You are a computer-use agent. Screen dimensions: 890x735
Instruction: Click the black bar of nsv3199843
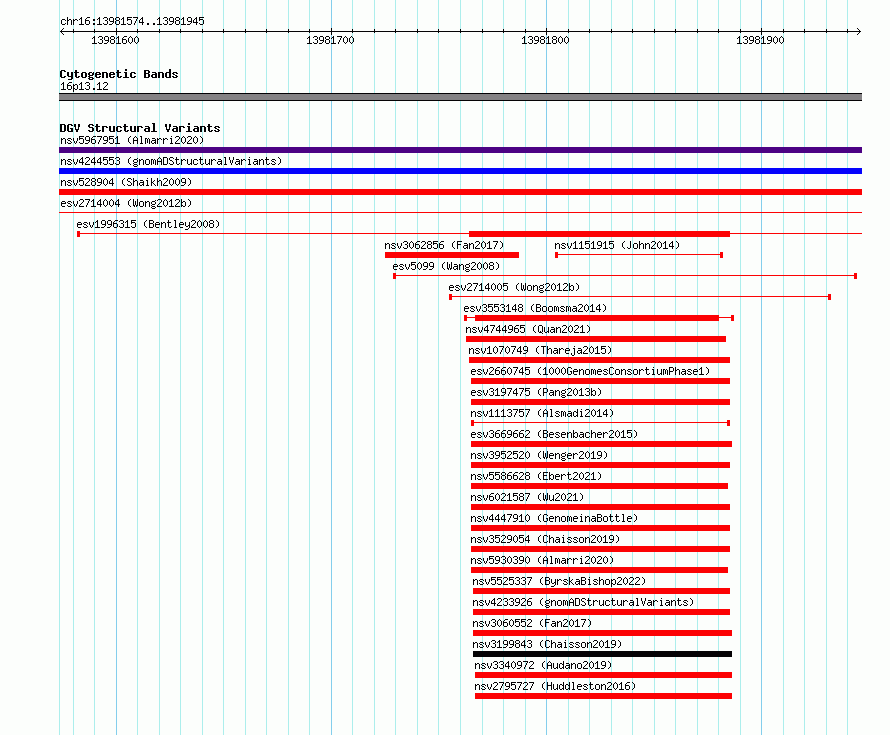(602, 654)
